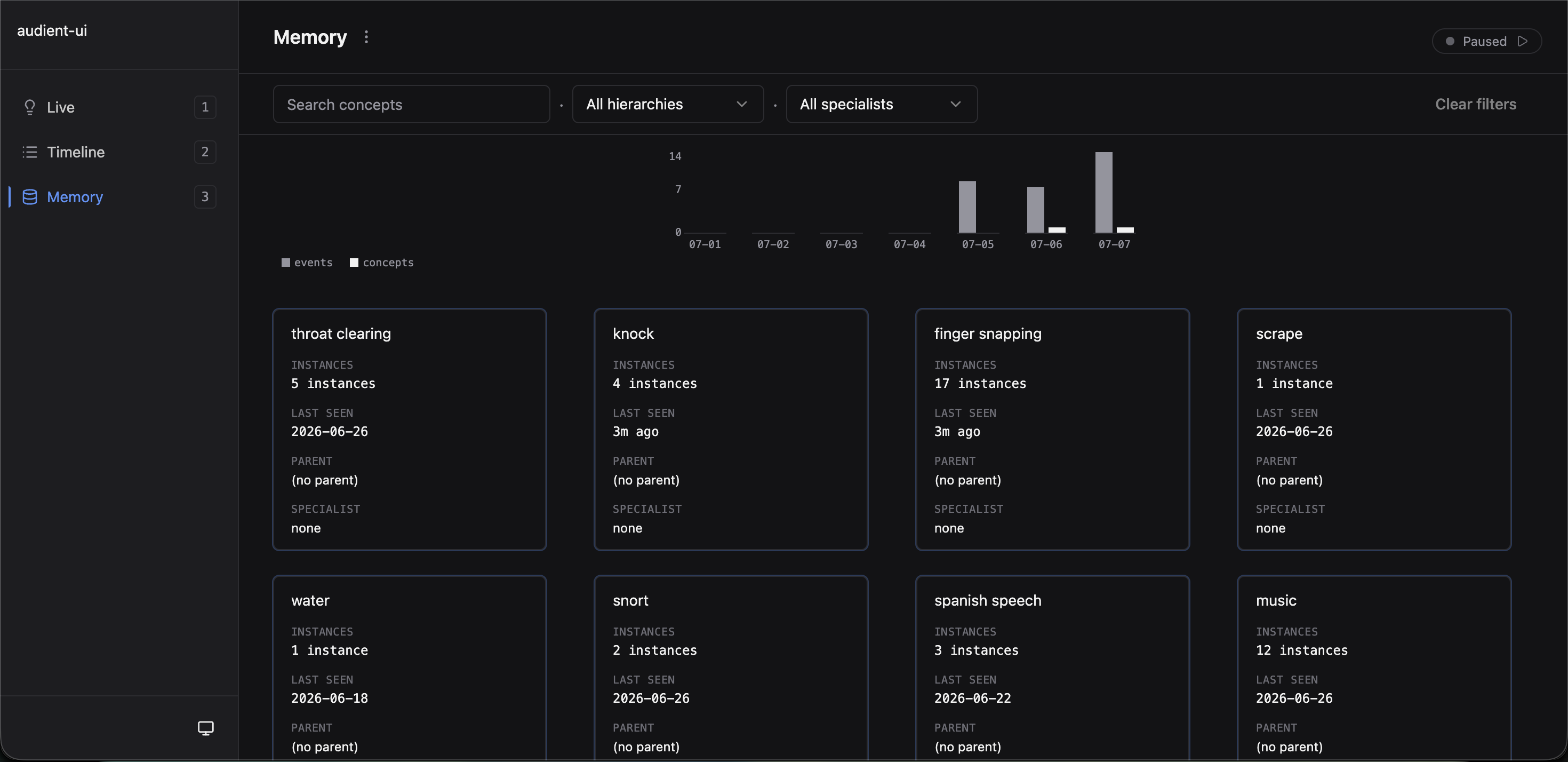
Task: Click the concepts legend swatch
Action: tap(354, 263)
